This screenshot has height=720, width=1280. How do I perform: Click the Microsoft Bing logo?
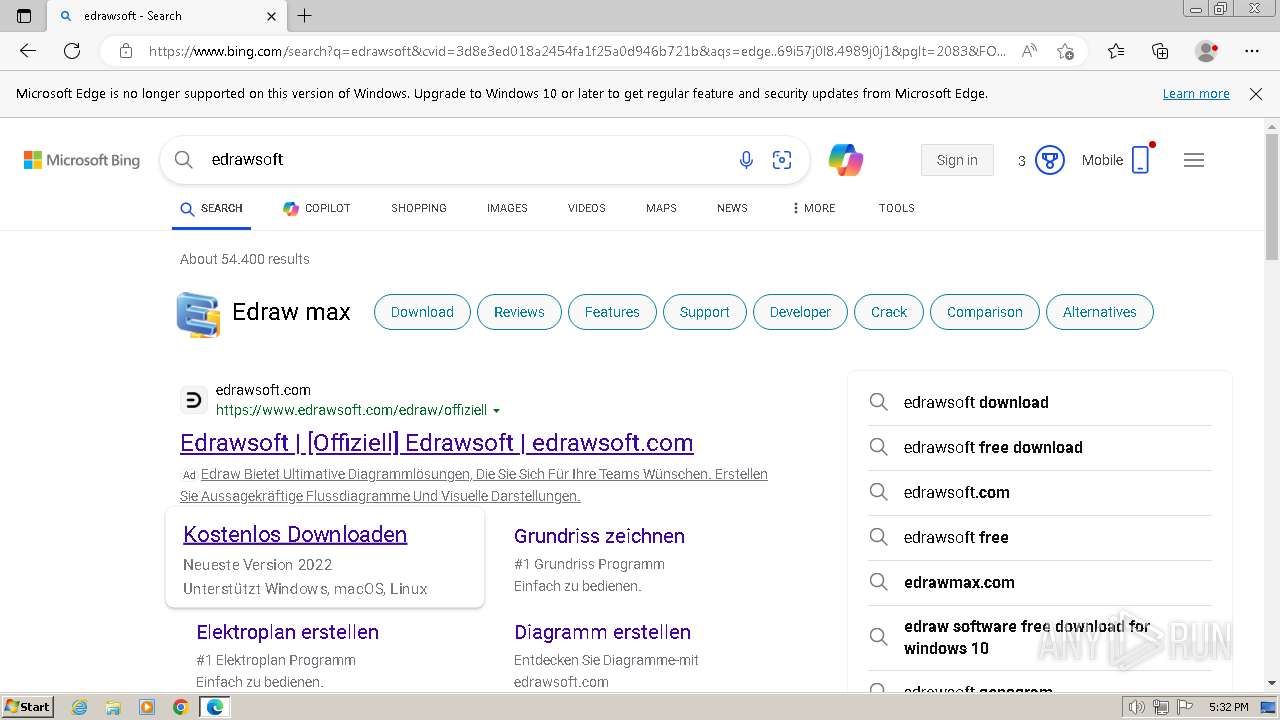(x=82, y=160)
